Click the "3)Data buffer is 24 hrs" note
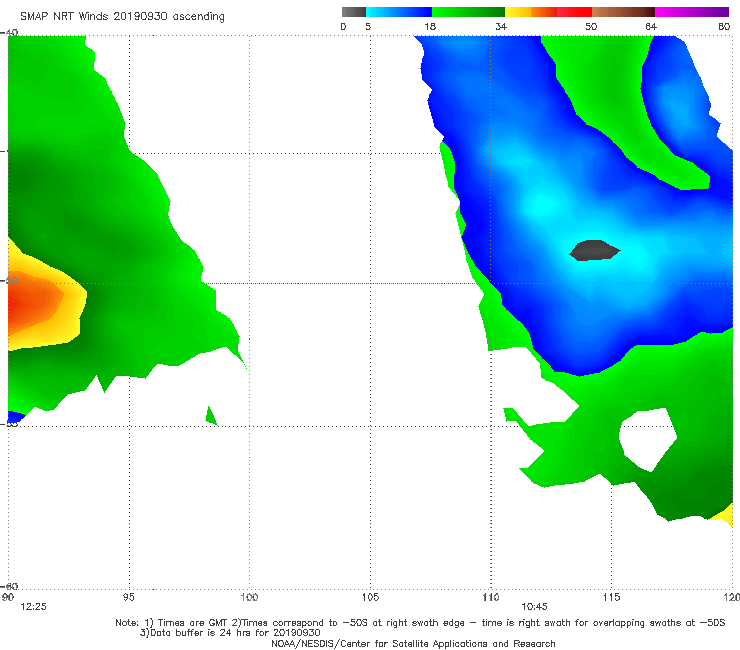 (230, 633)
